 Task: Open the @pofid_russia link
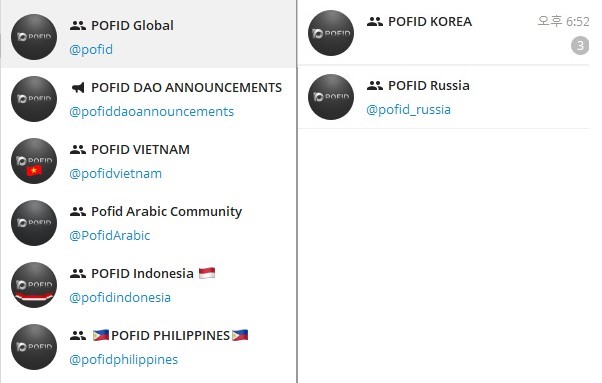(408, 110)
